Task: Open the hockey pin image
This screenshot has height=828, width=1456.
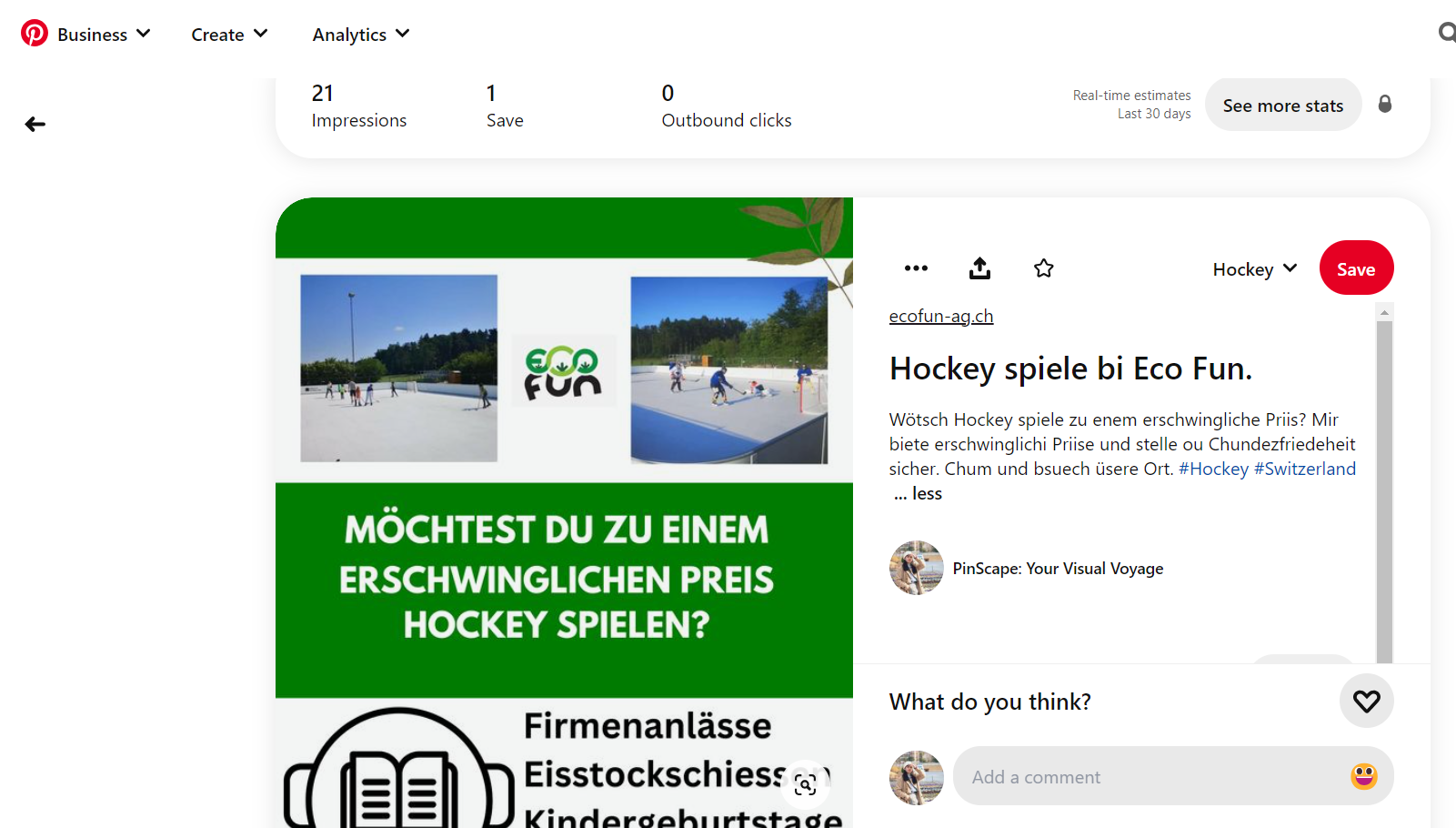Action: tap(564, 512)
